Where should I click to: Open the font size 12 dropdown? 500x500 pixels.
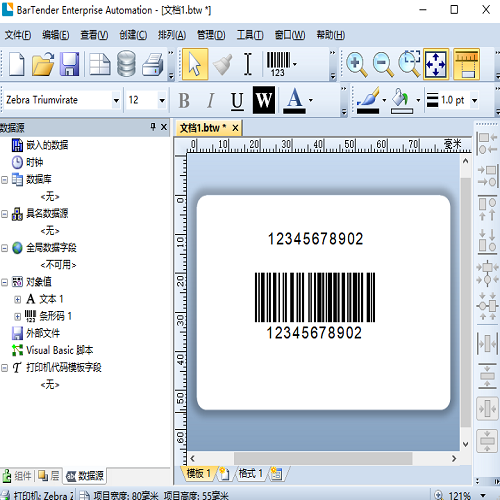tap(162, 100)
